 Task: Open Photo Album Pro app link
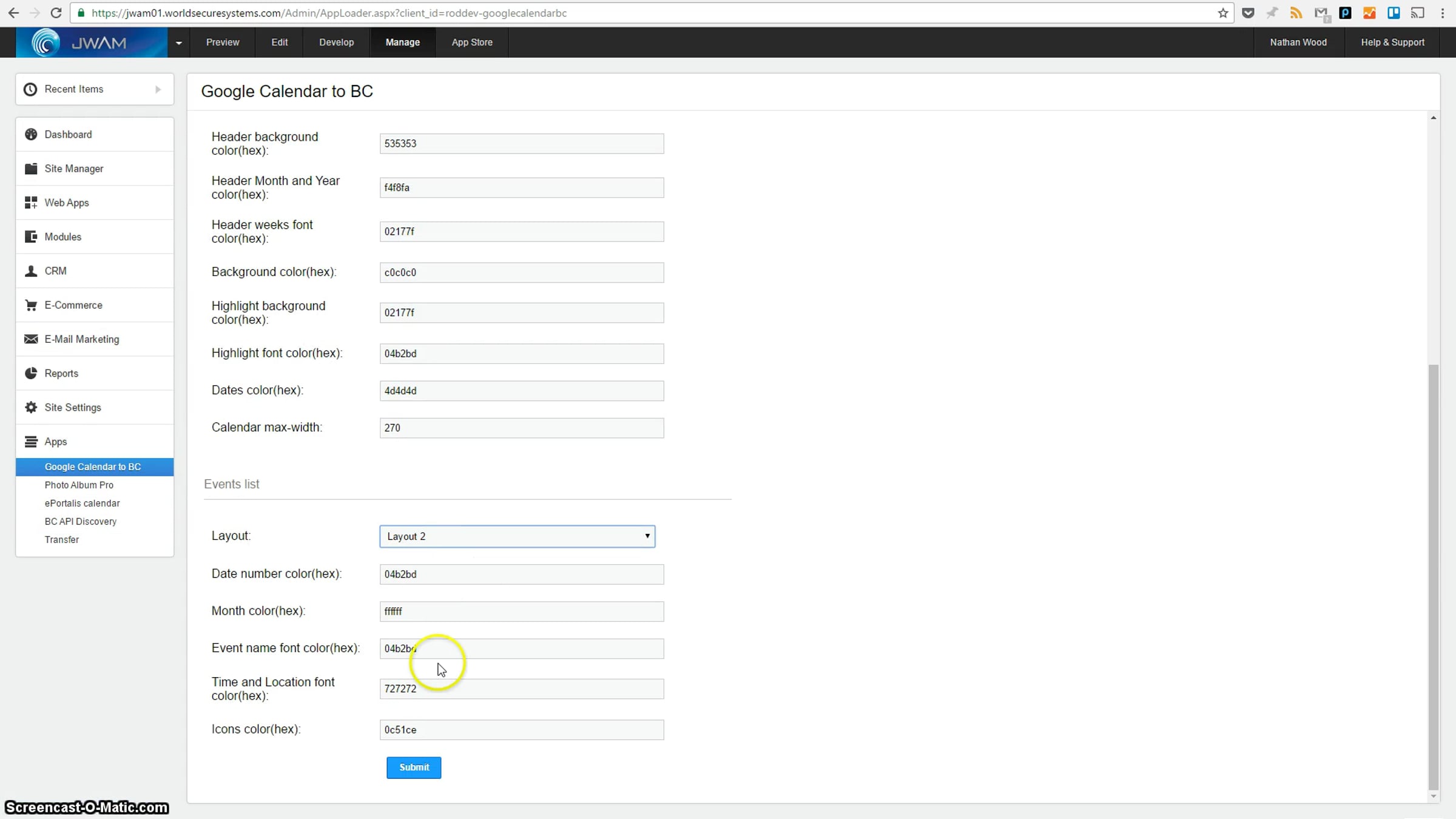79,485
